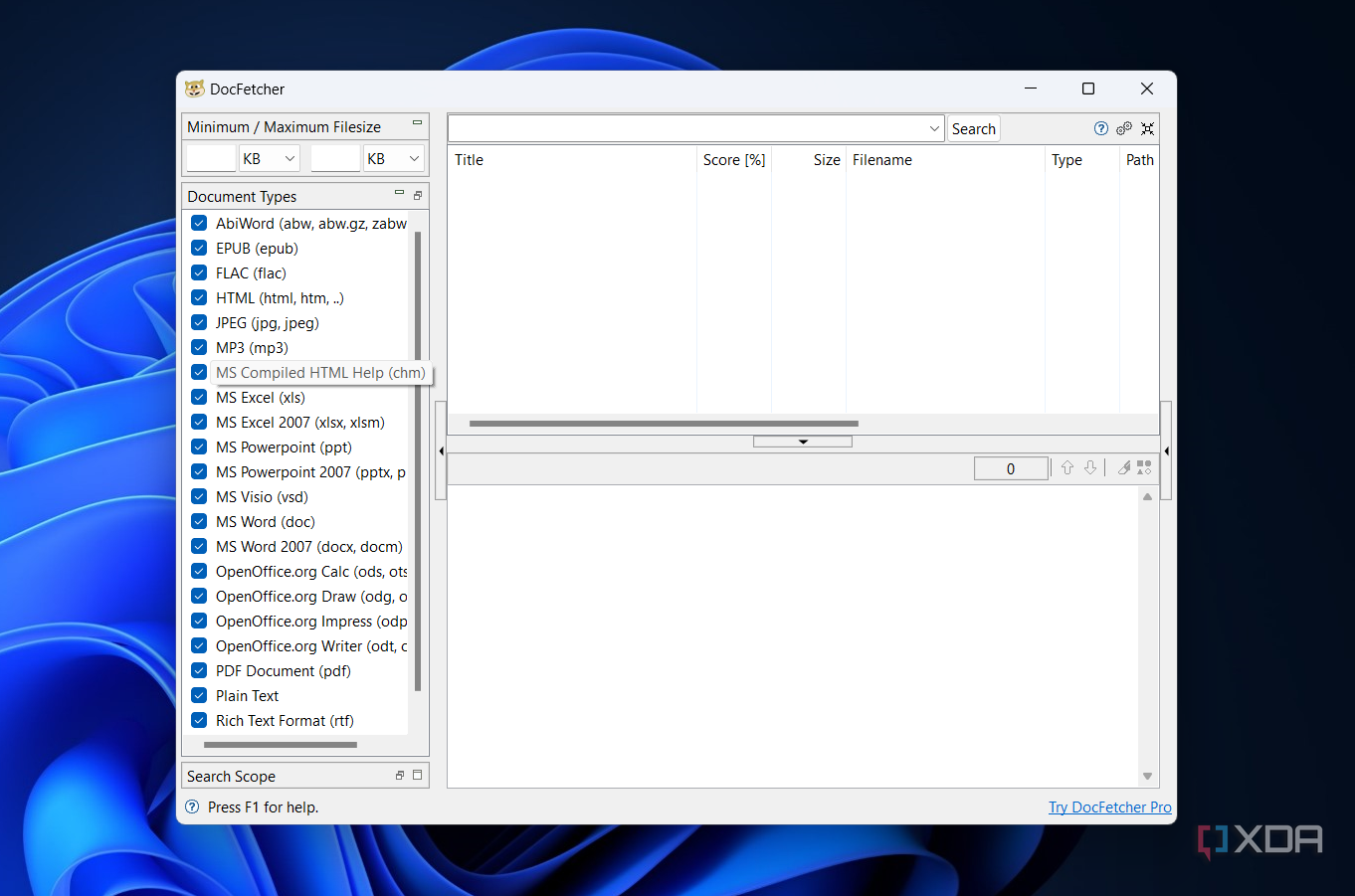Open the help icon beside the Search button
Viewport: 1355px width, 896px height.
[1100, 128]
